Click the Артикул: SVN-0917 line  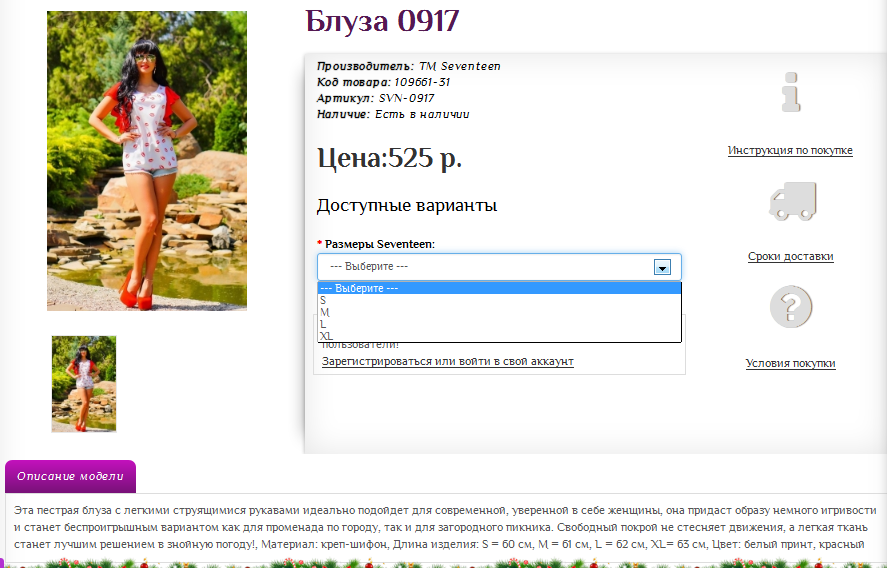(376, 98)
